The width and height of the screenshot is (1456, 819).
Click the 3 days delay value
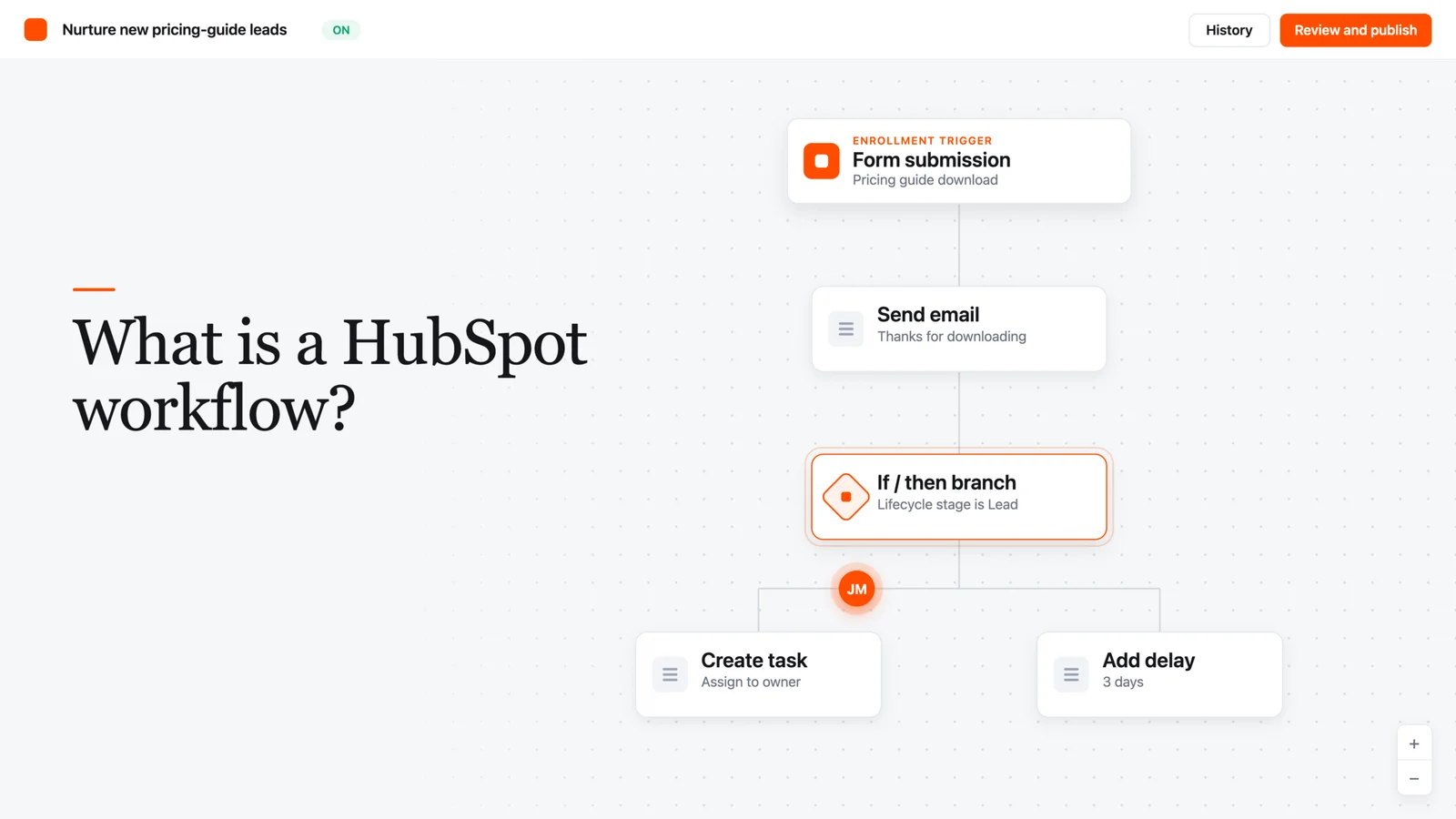coord(1123,682)
